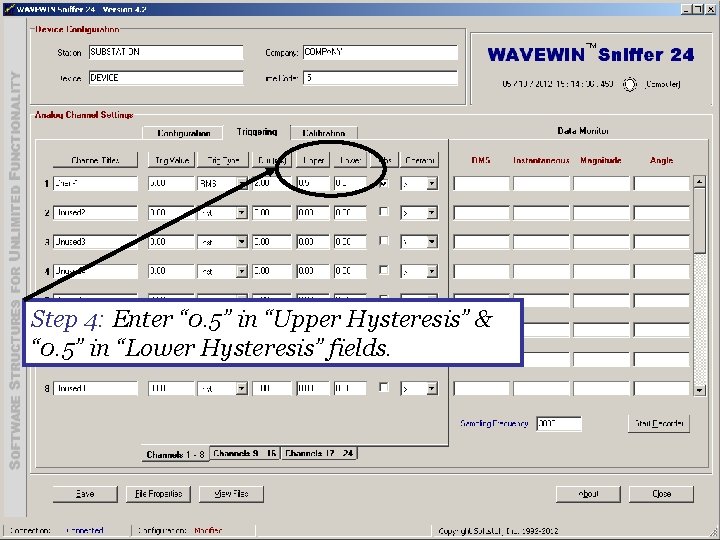
Task: Click the Duration field for channel 4
Action: (272, 271)
